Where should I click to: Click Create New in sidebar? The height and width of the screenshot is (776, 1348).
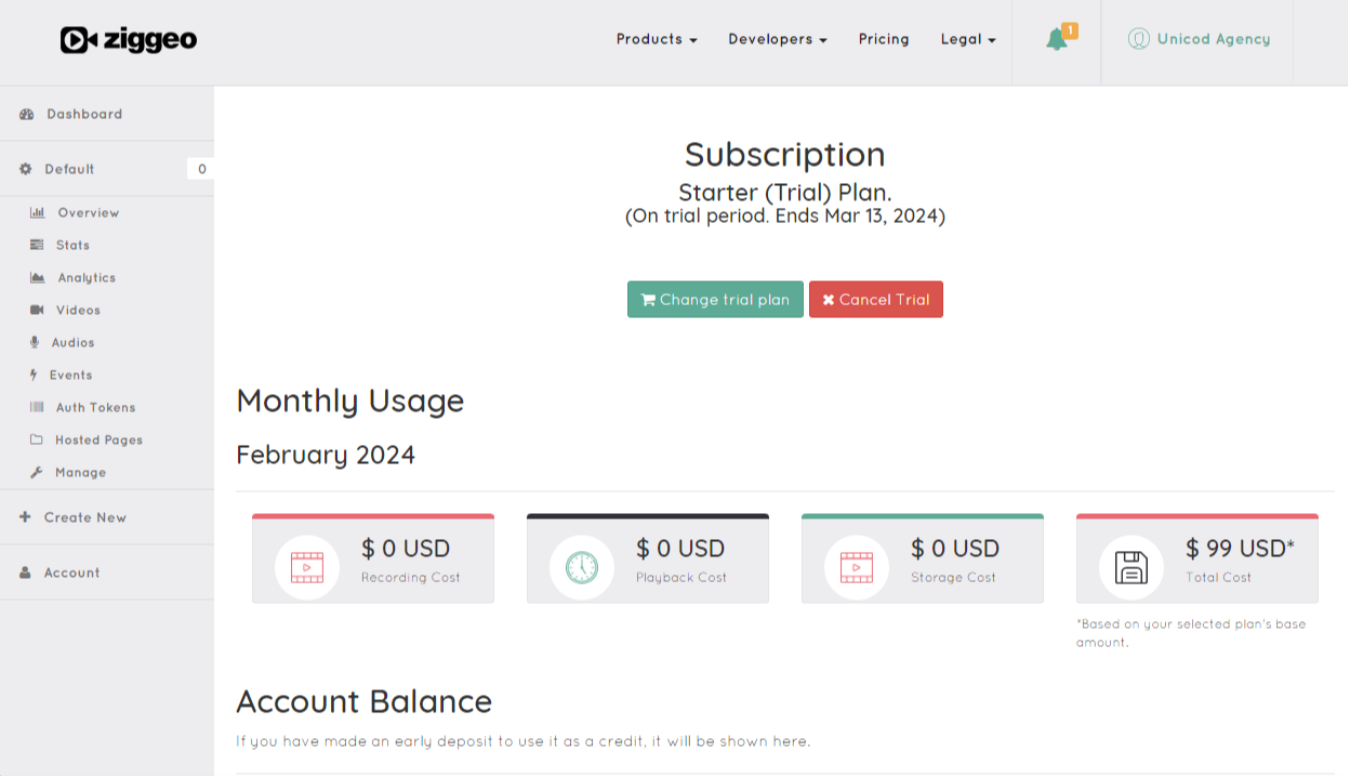(x=84, y=517)
